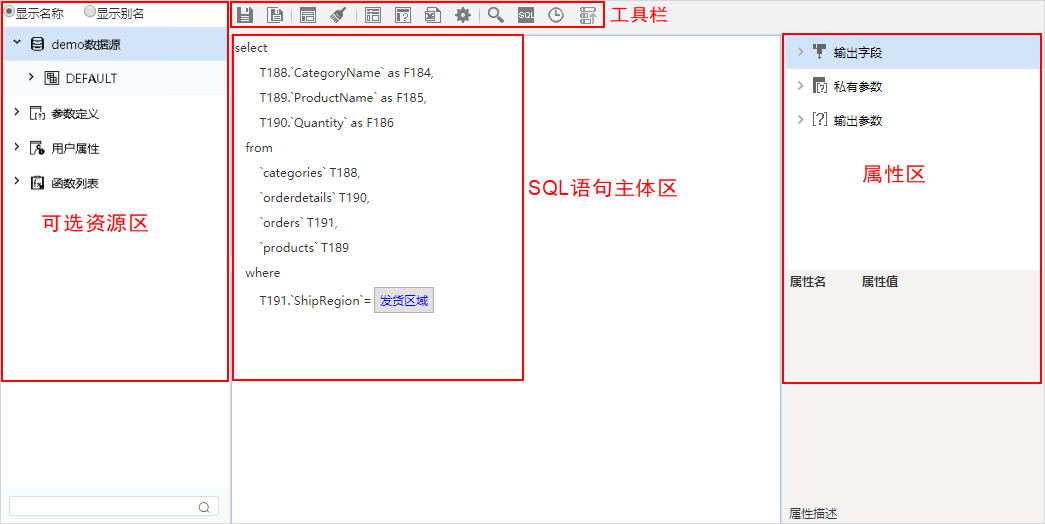
Task: Click the line T189.`ProductName` as F185
Action: tap(343, 97)
